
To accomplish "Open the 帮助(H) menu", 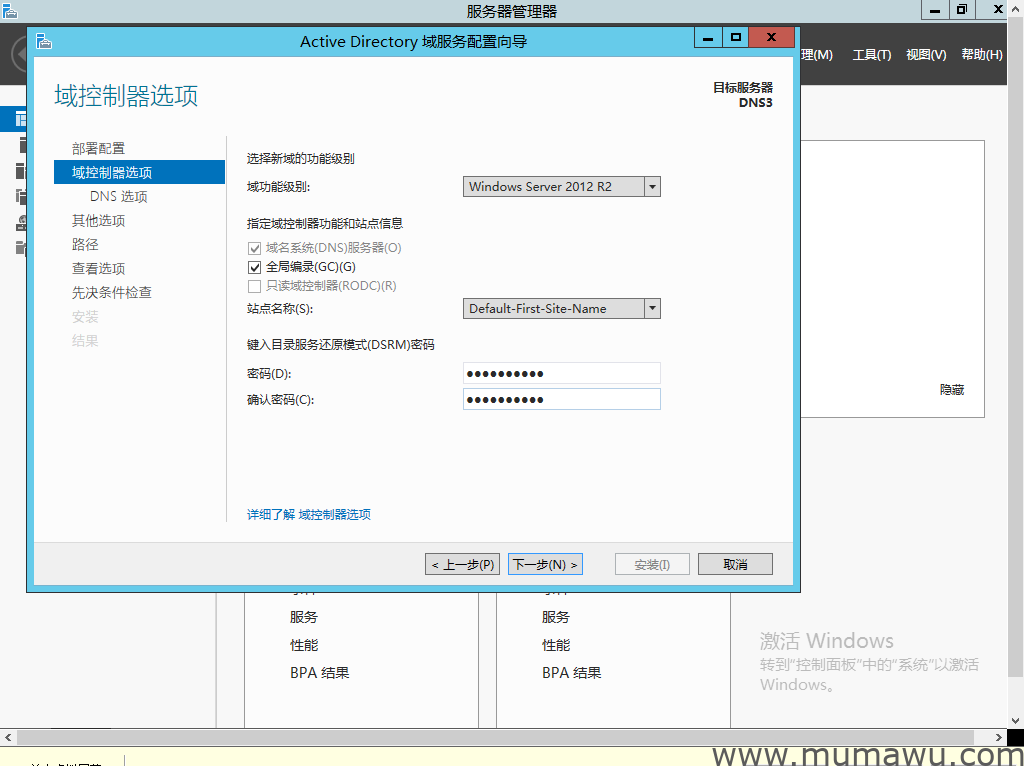I will pyautogui.click(x=981, y=55).
